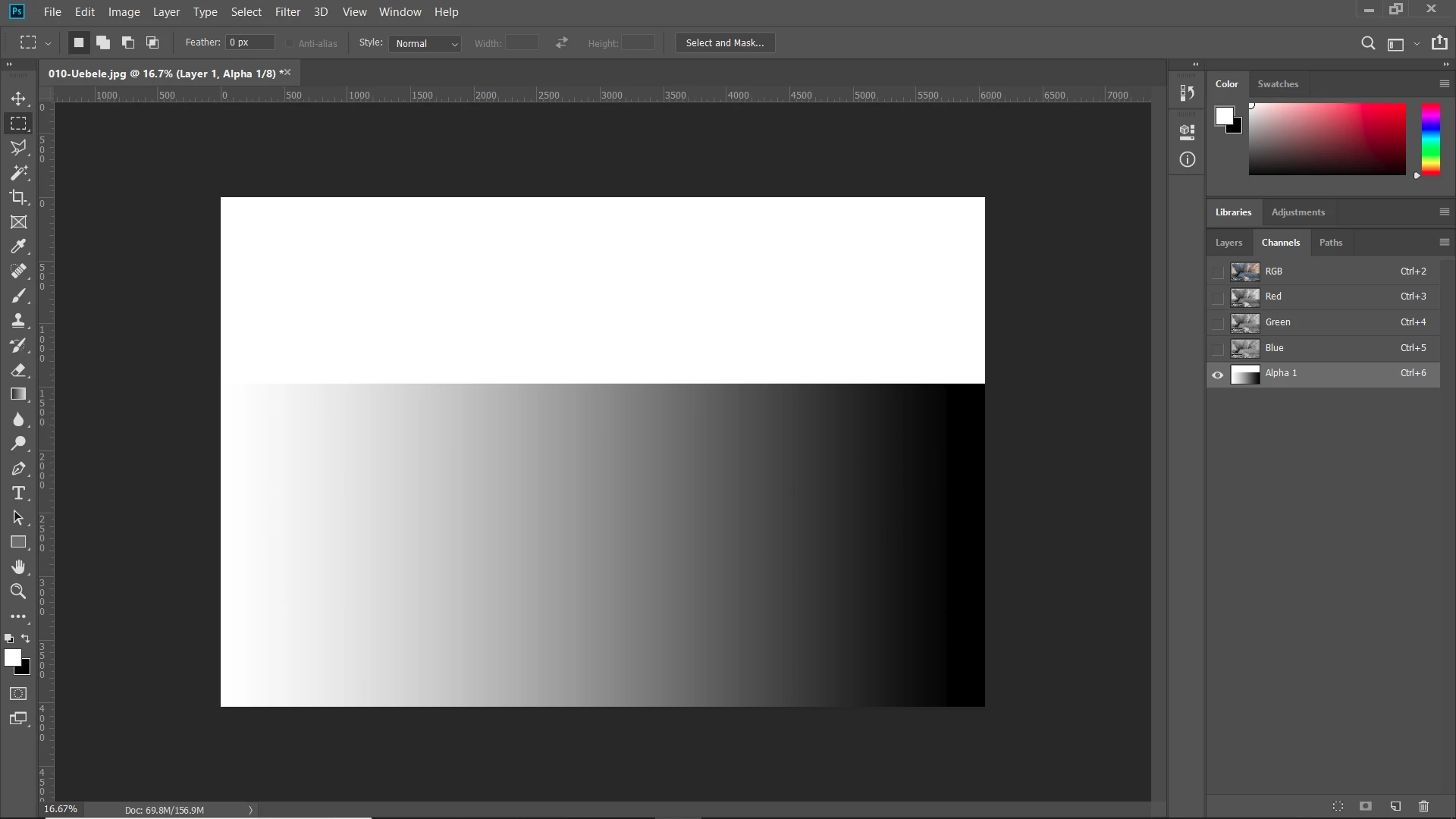The image size is (1456, 819).
Task: Hide the Alpha 1 channel visibility
Action: pos(1218,375)
